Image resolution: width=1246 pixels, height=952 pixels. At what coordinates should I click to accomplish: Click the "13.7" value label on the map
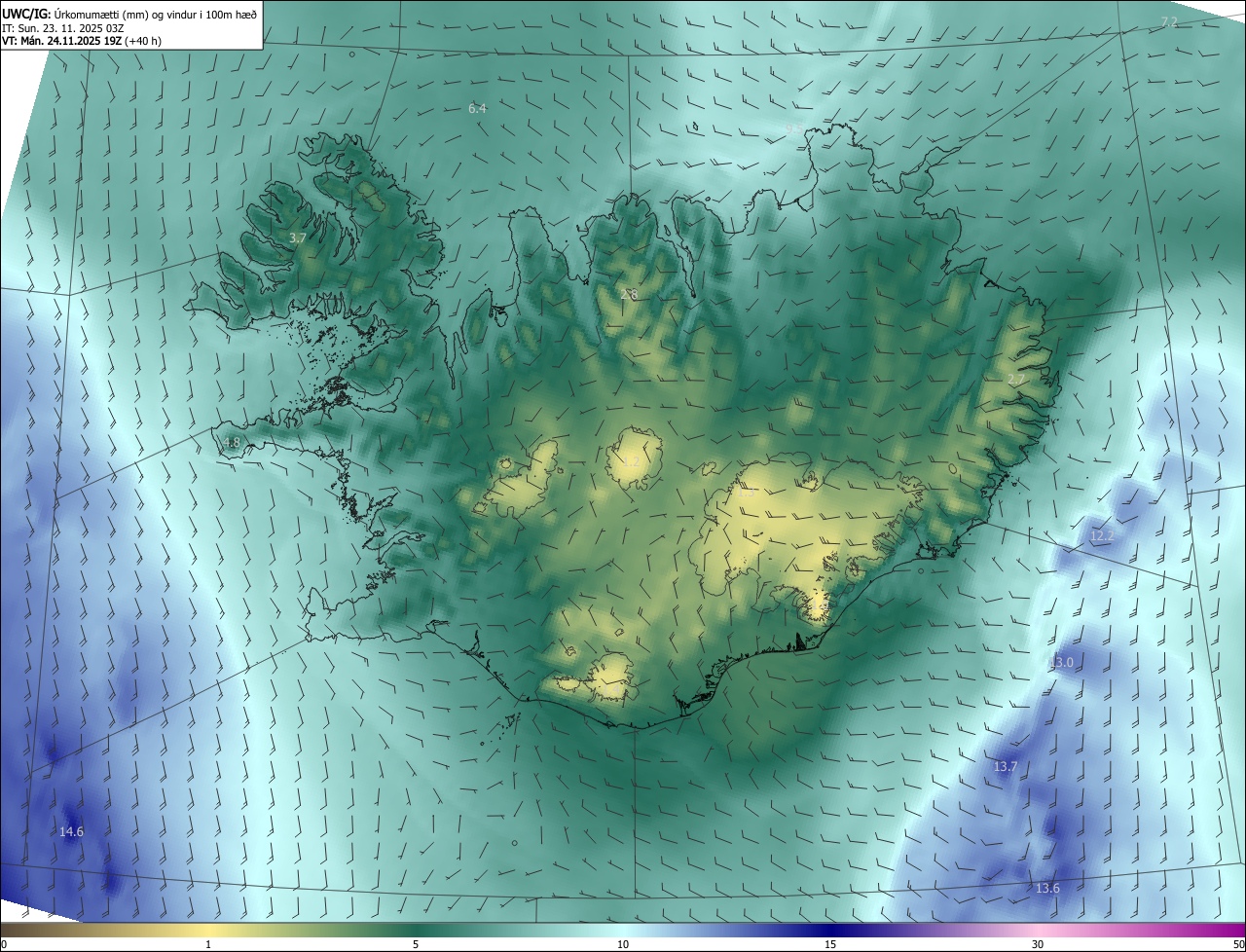click(1006, 767)
